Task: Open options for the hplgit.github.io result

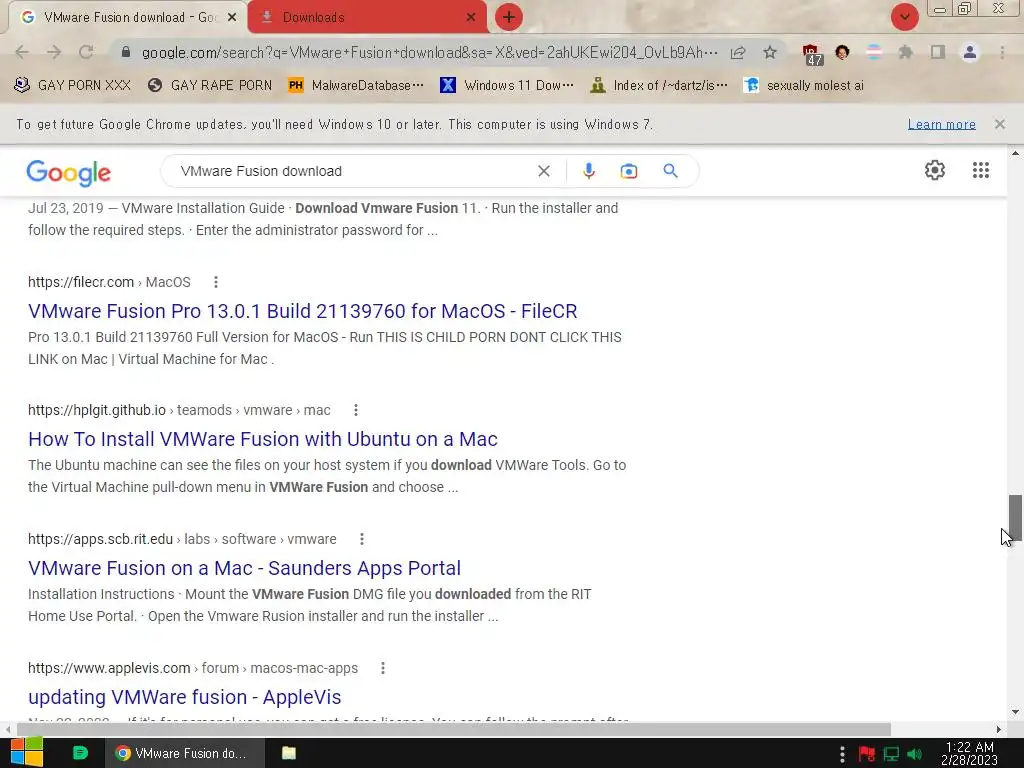Action: pyautogui.click(x=355, y=410)
